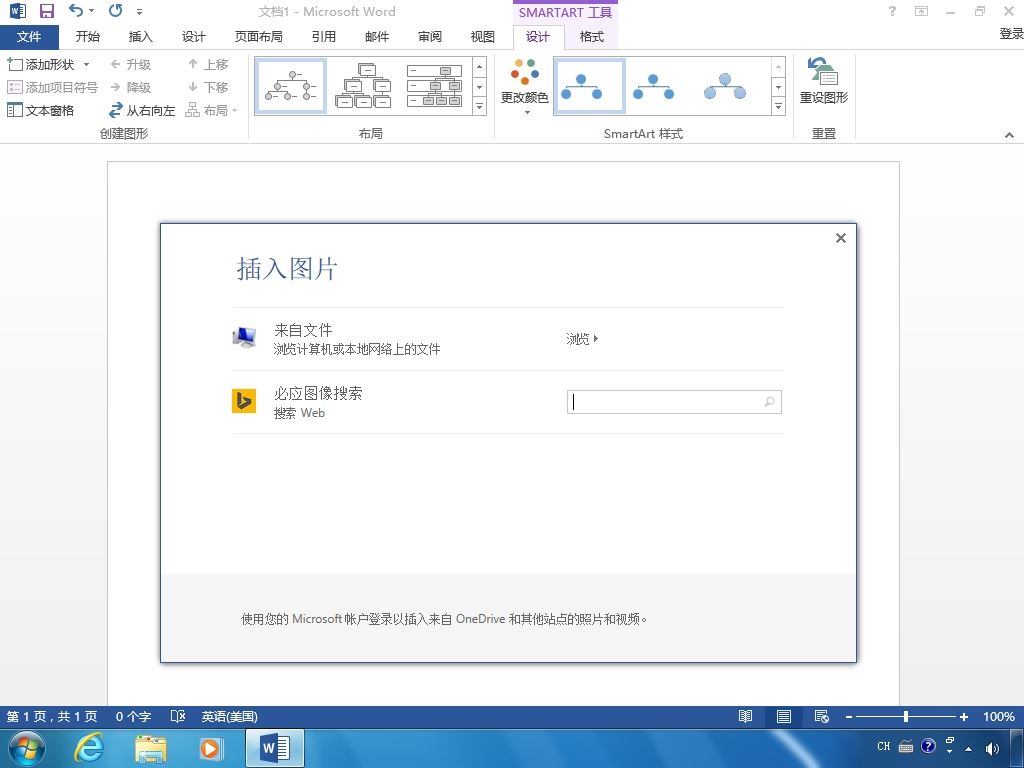1024x768 pixels.
Task: Select the second SmartArt style thumbnail
Action: 654,86
